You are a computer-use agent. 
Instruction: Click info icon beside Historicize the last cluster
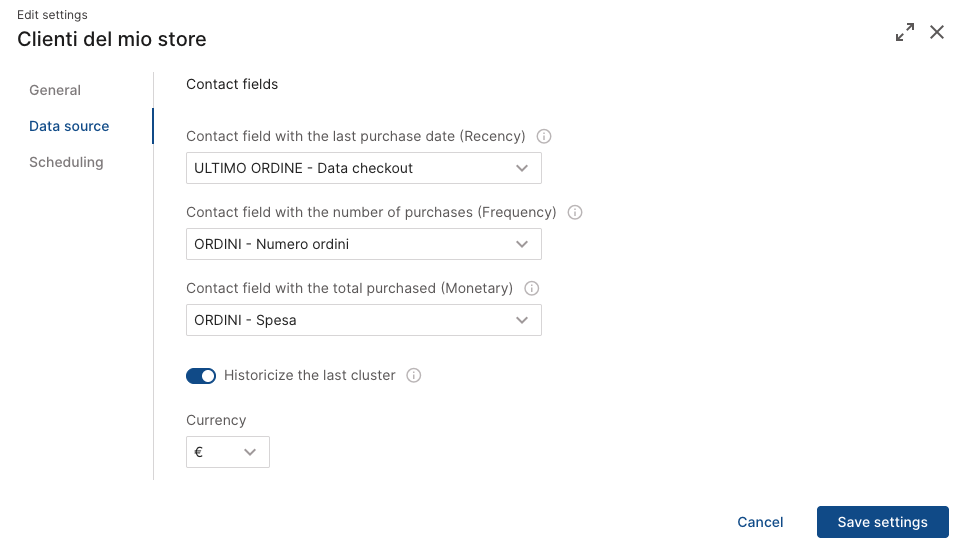click(414, 376)
